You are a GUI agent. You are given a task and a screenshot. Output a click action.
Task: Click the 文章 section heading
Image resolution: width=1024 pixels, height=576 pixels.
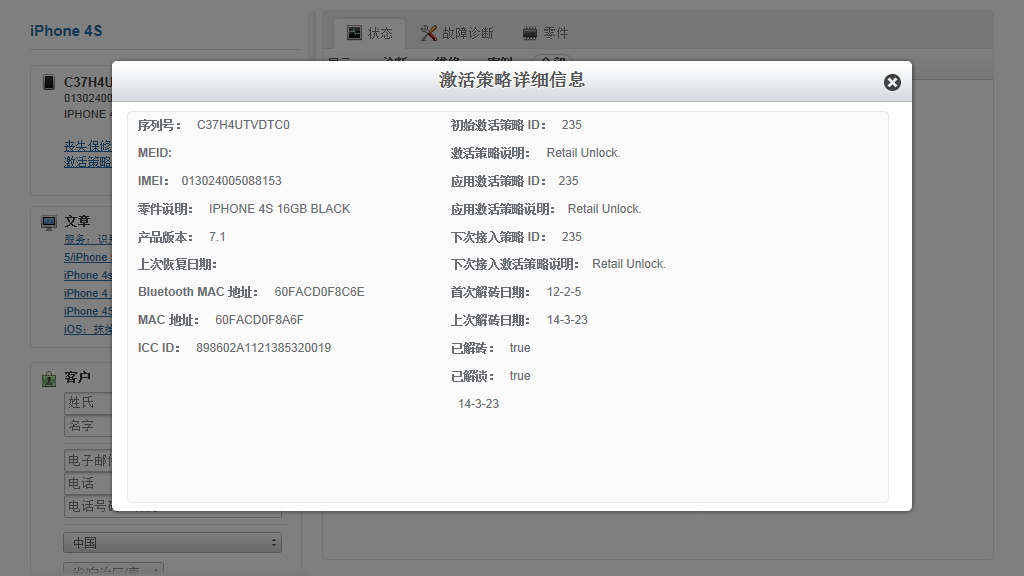click(x=77, y=222)
